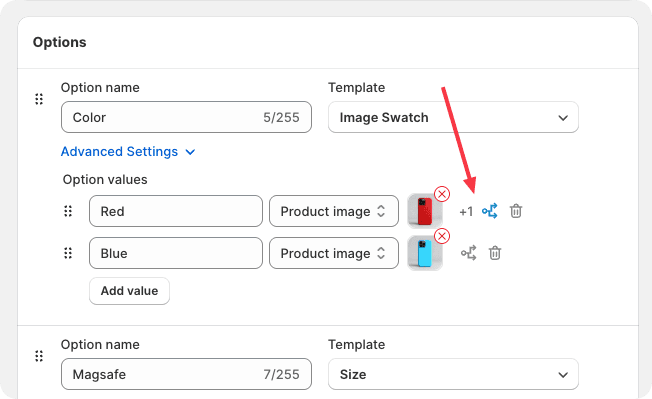
Task: Click the red phone case thumbnail
Action: tap(425, 211)
